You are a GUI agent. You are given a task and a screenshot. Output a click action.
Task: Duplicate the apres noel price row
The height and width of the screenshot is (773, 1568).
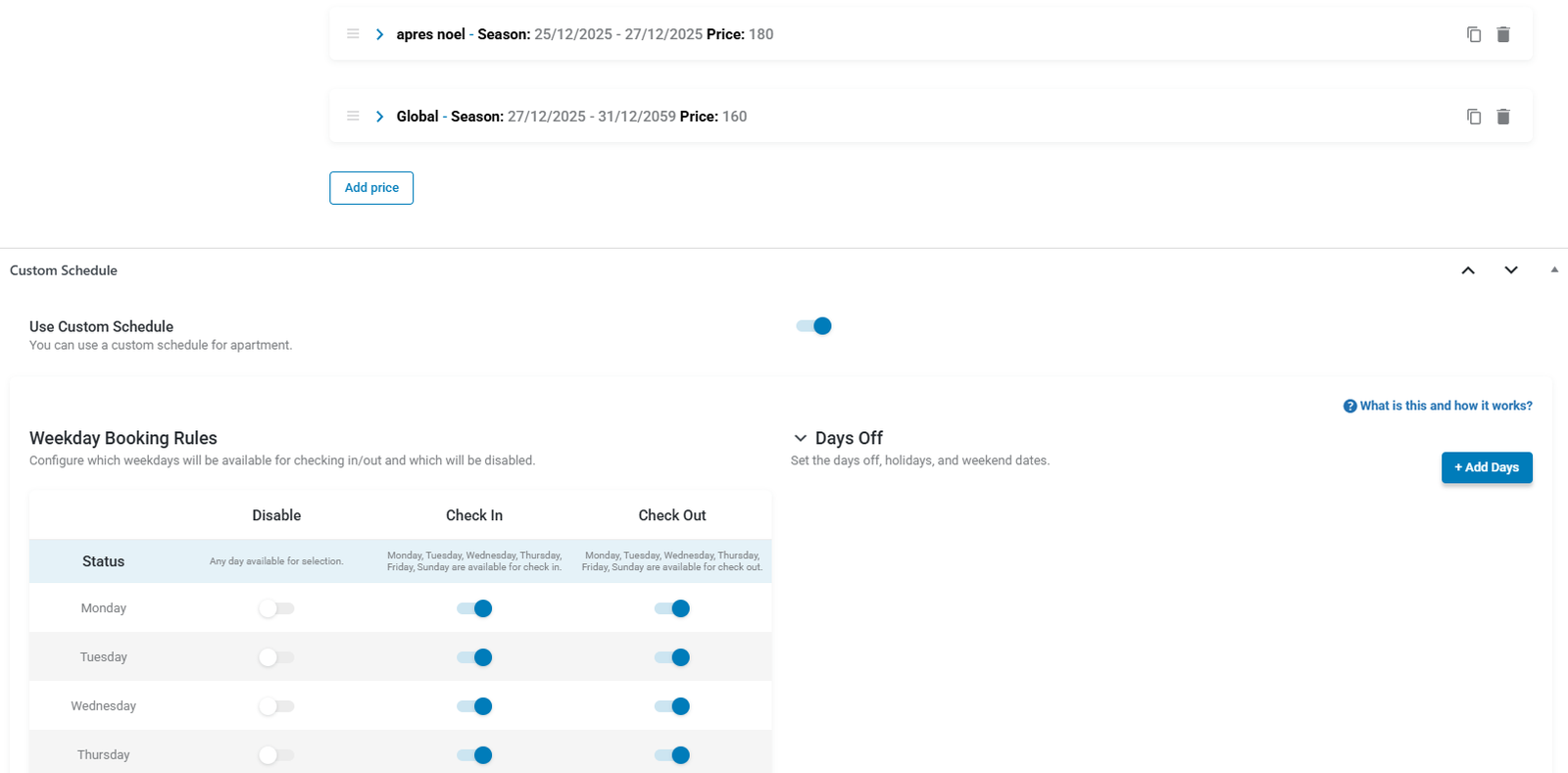click(x=1473, y=34)
